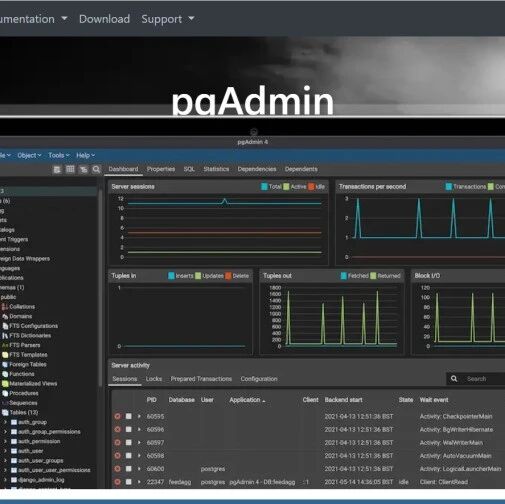Expand details arrow for PID 60600 row
505x504 pixels.
[x=139, y=469]
